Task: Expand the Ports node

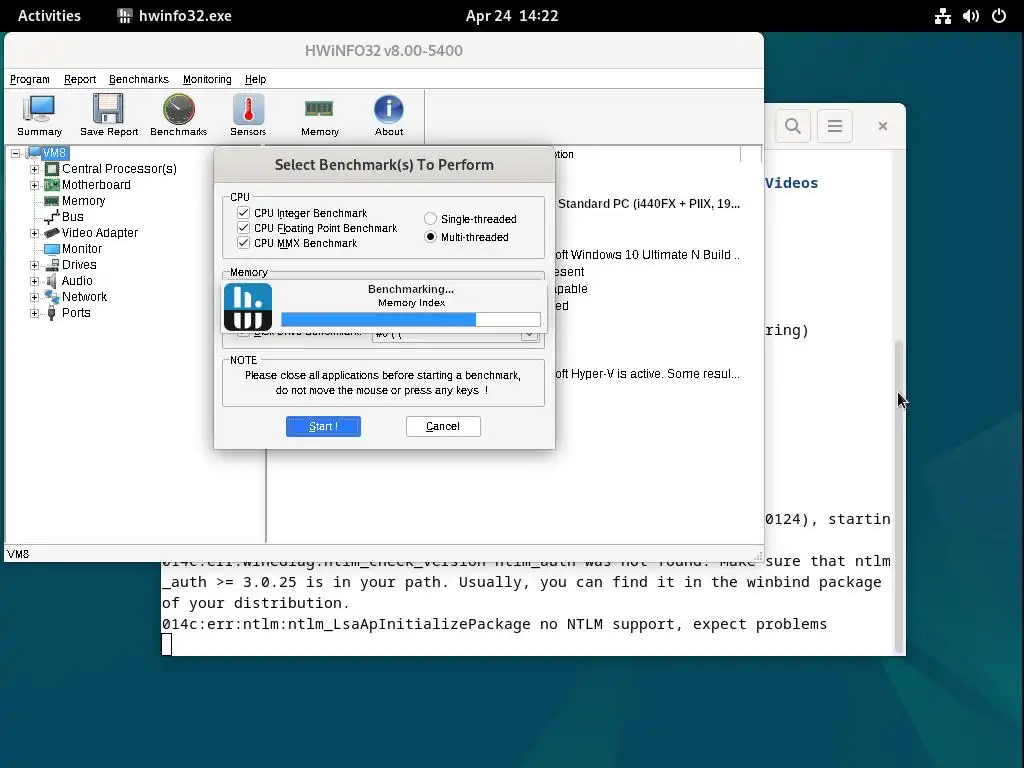Action: click(35, 313)
